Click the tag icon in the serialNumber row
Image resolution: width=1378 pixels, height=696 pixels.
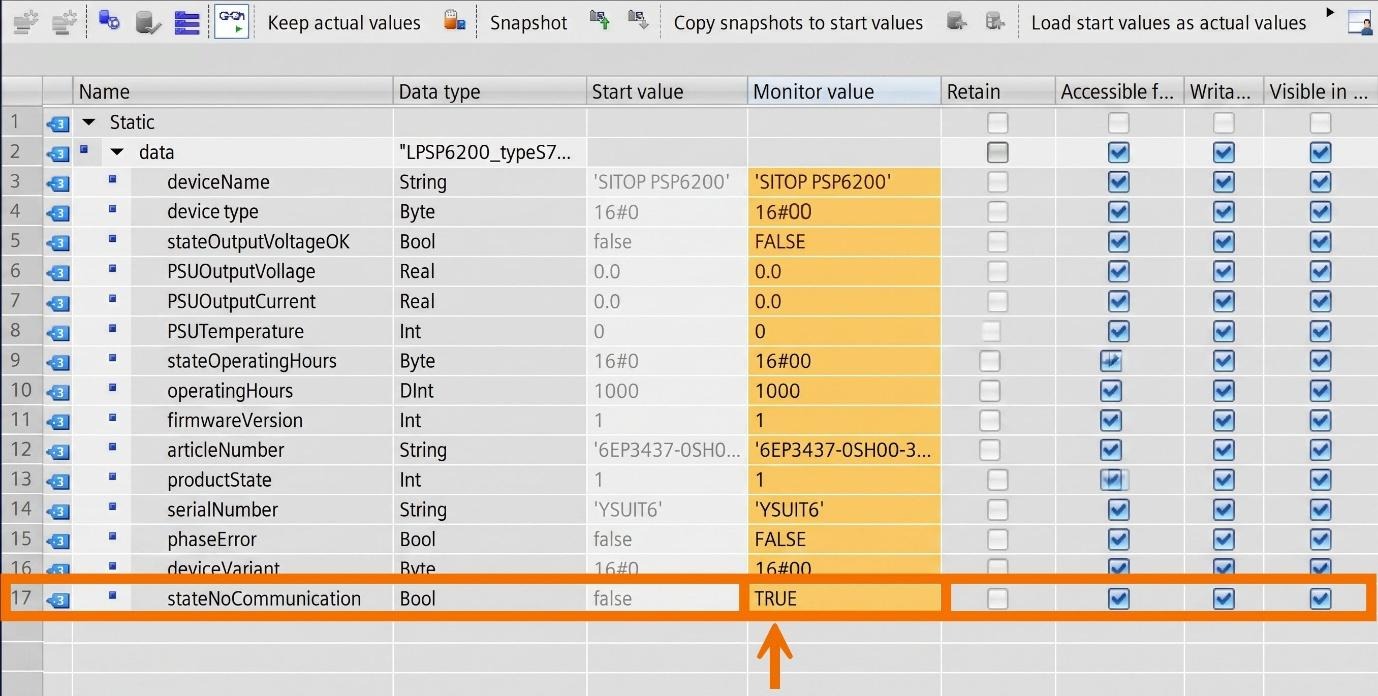click(58, 511)
